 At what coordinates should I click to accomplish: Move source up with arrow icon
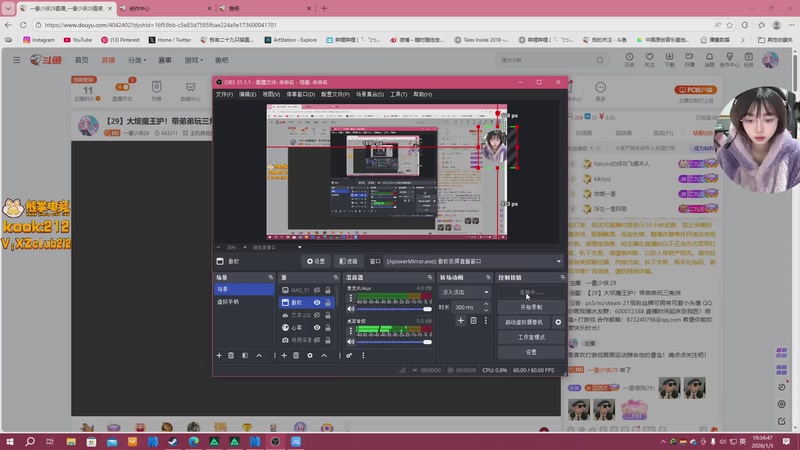[x=324, y=356]
